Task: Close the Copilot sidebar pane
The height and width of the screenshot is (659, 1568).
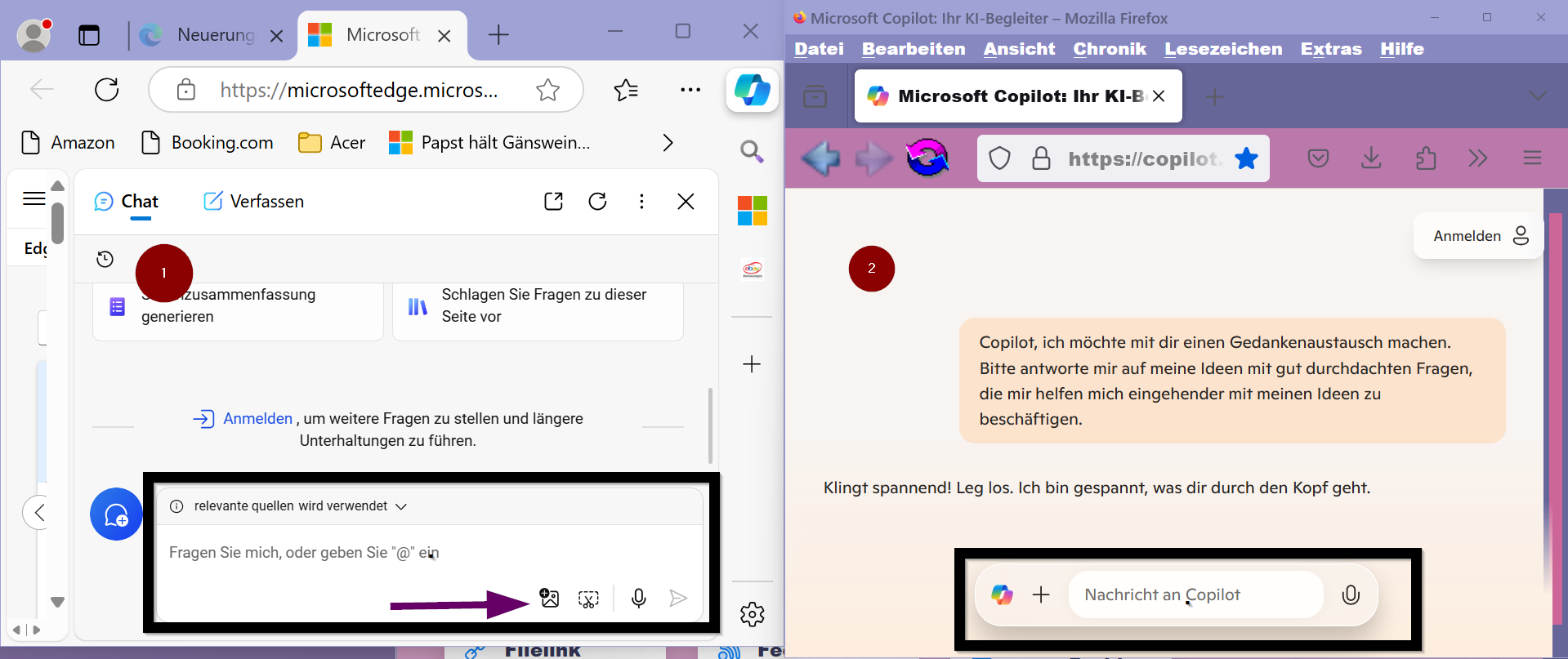Action: pos(686,201)
